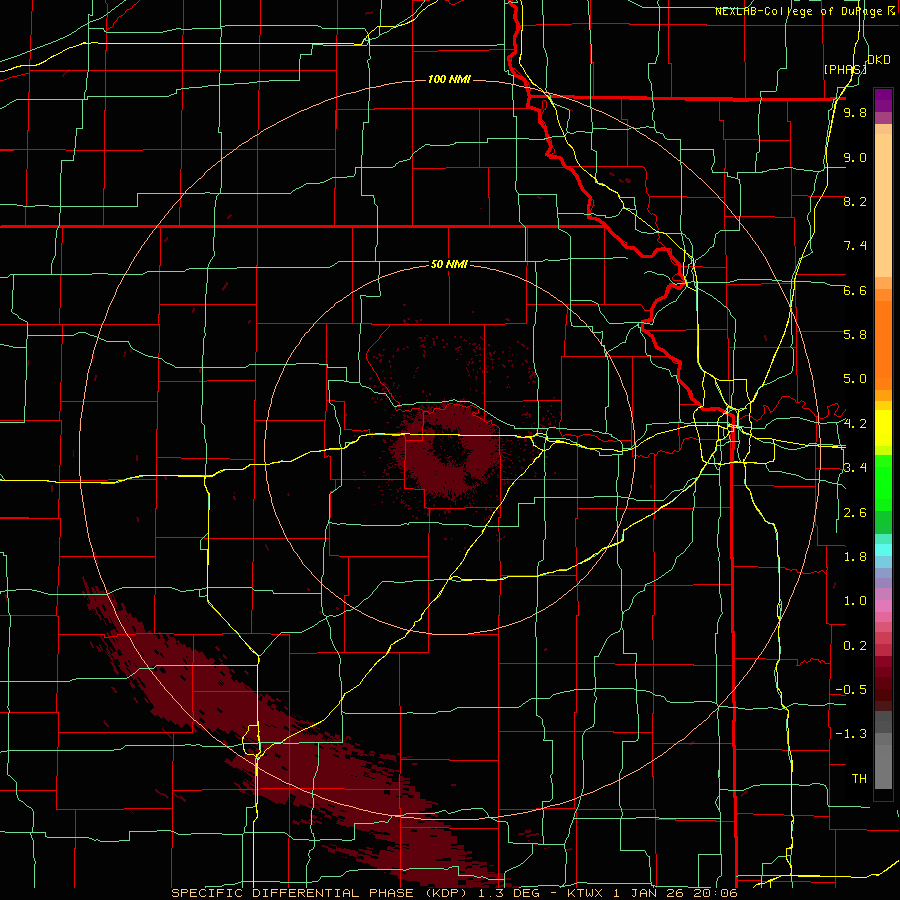Click the 0.2 scale value
This screenshot has height=900, width=900.
[855, 646]
